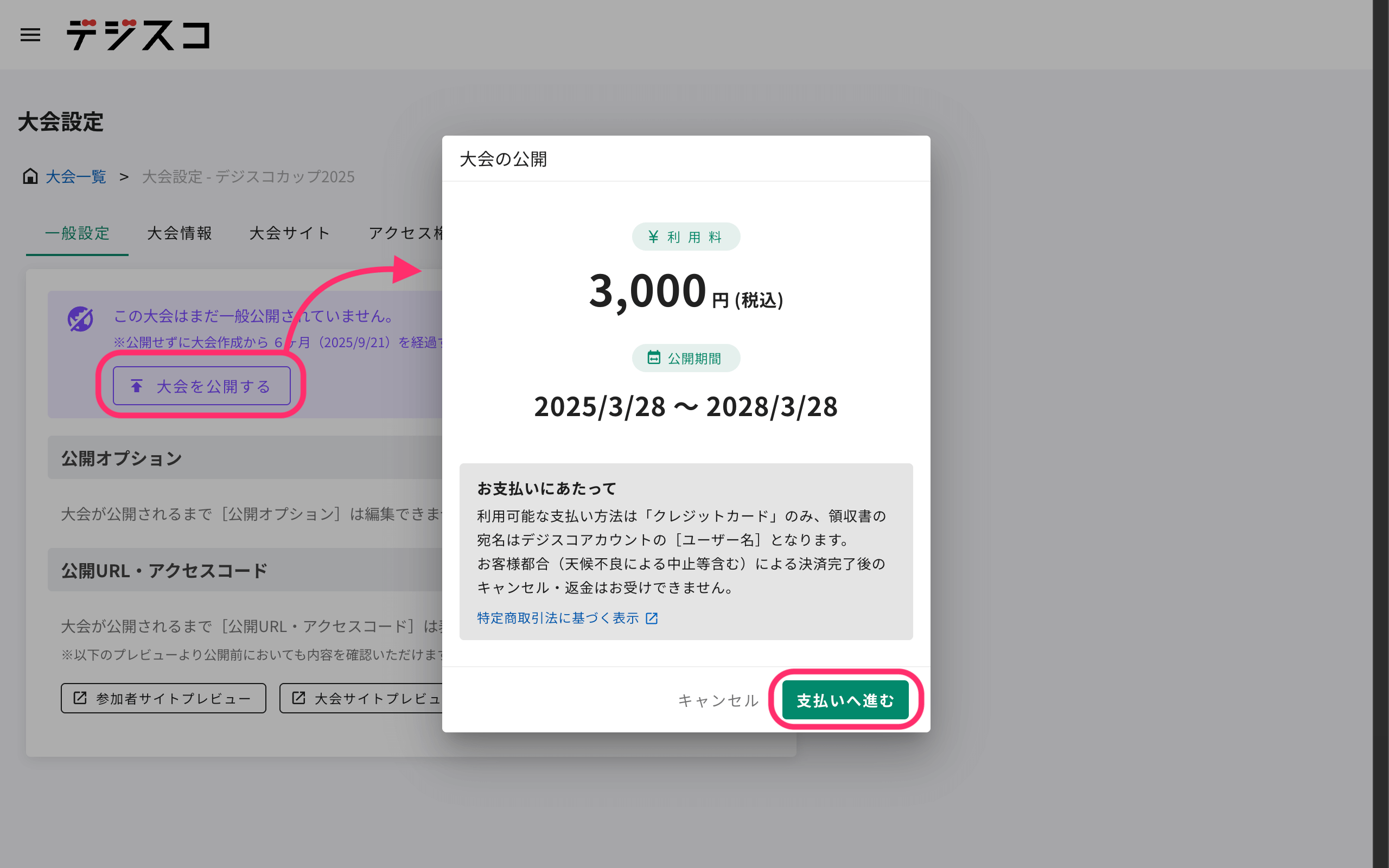Image resolution: width=1389 pixels, height=868 pixels.
Task: Open the 大会情報 tab
Action: pyautogui.click(x=180, y=233)
